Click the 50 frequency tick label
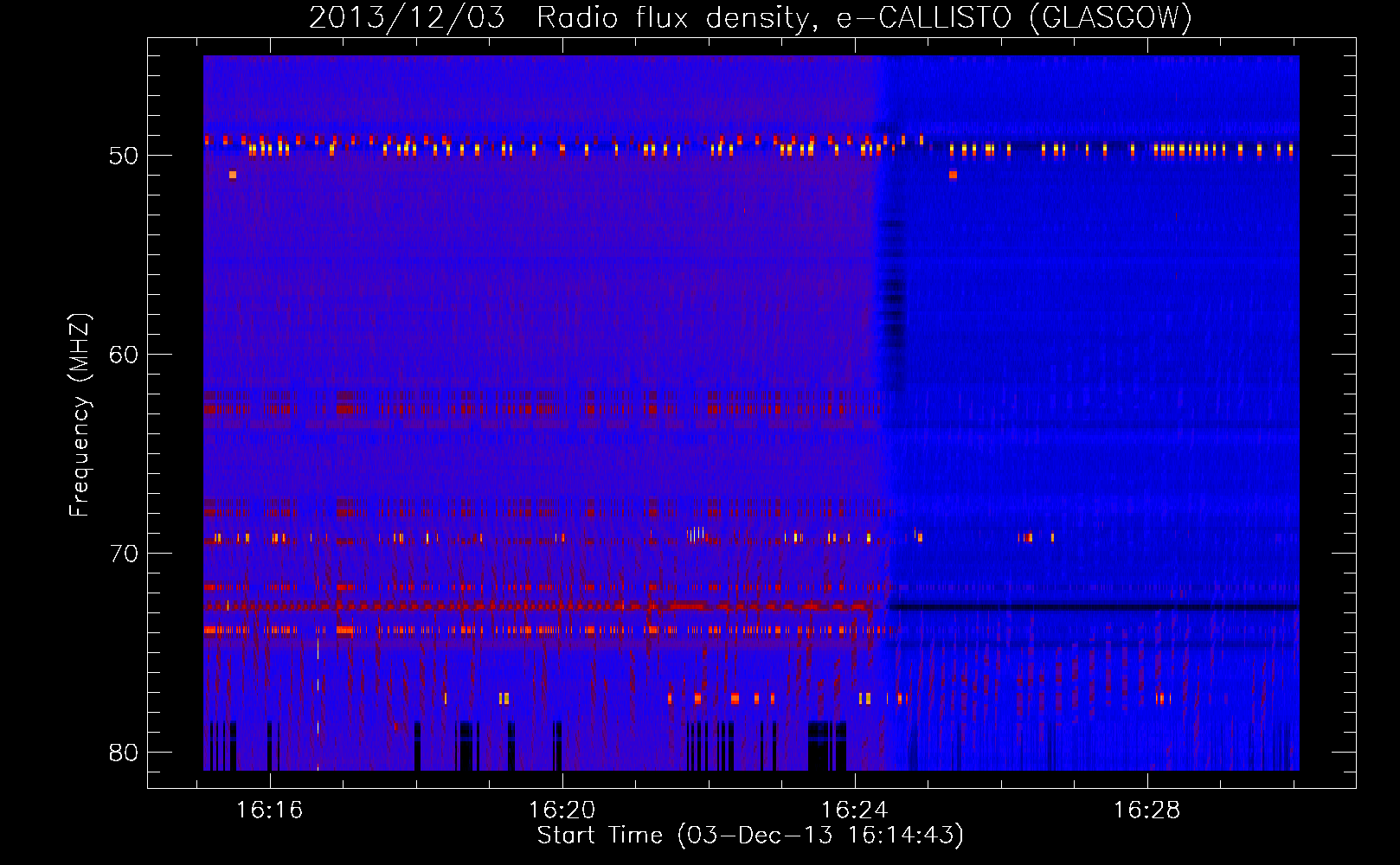 [124, 157]
